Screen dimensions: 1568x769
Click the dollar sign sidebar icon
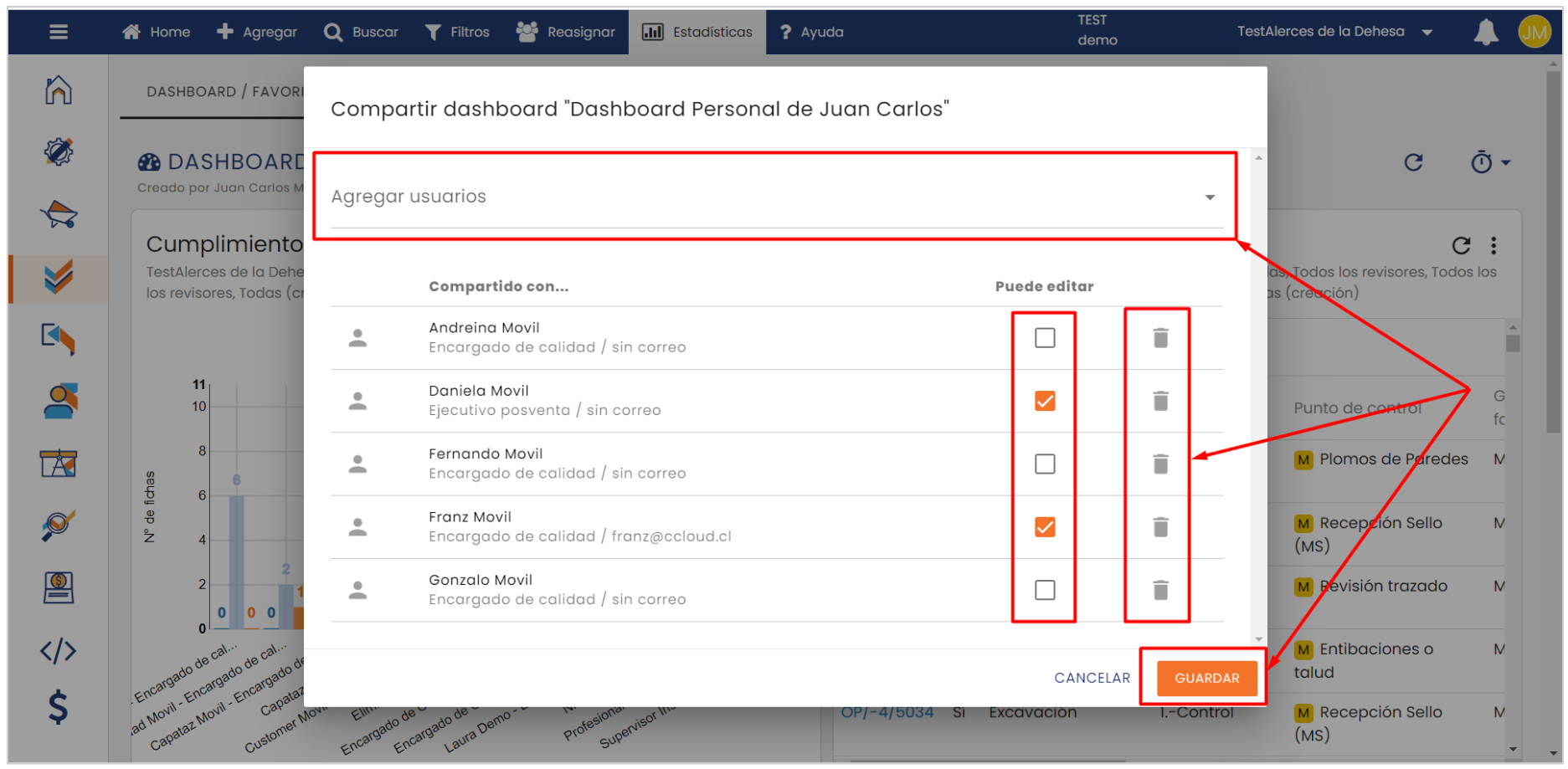pyautogui.click(x=59, y=707)
